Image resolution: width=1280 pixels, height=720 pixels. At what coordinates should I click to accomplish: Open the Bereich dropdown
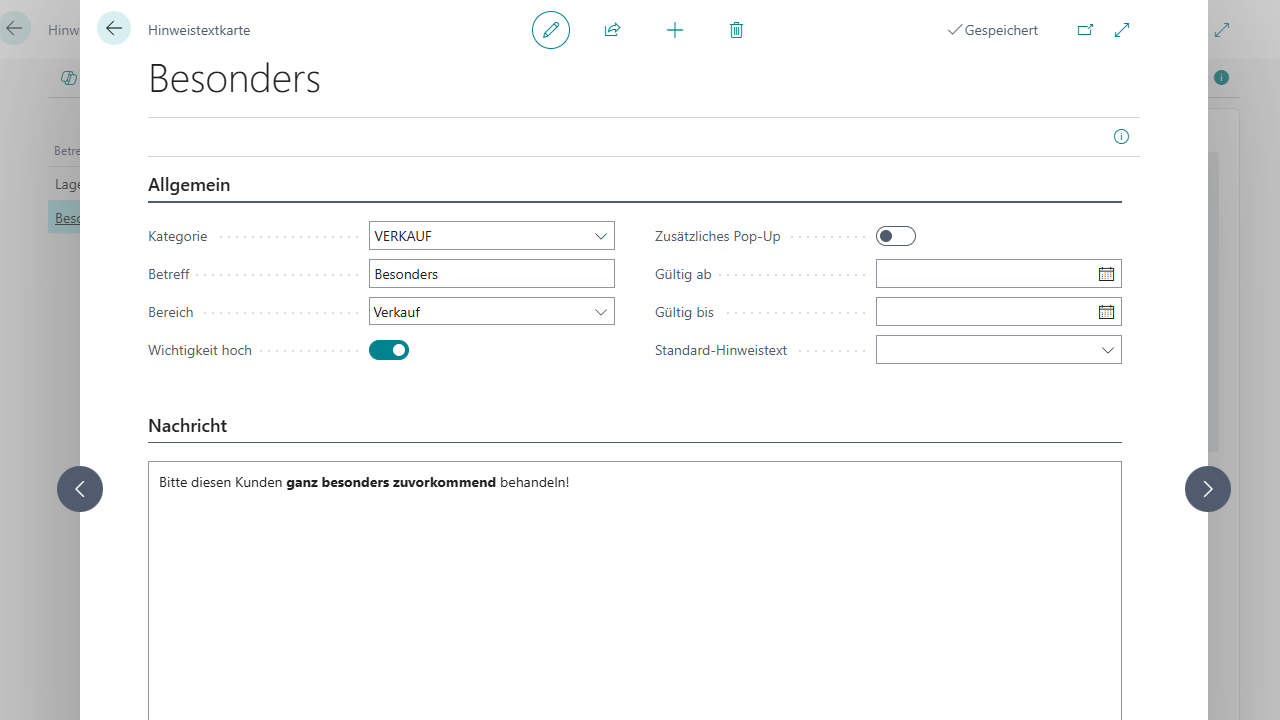point(600,312)
